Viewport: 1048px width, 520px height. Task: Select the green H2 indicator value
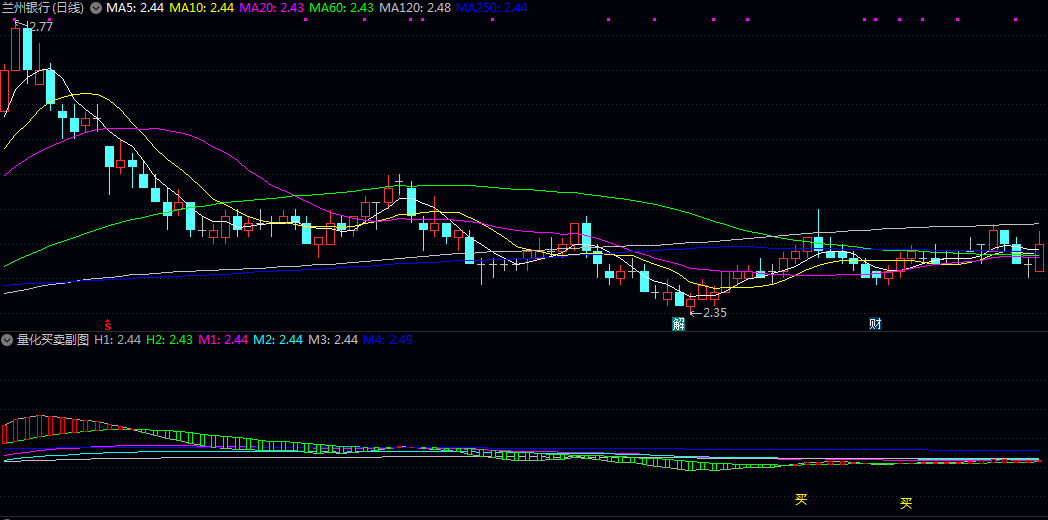tap(169, 340)
